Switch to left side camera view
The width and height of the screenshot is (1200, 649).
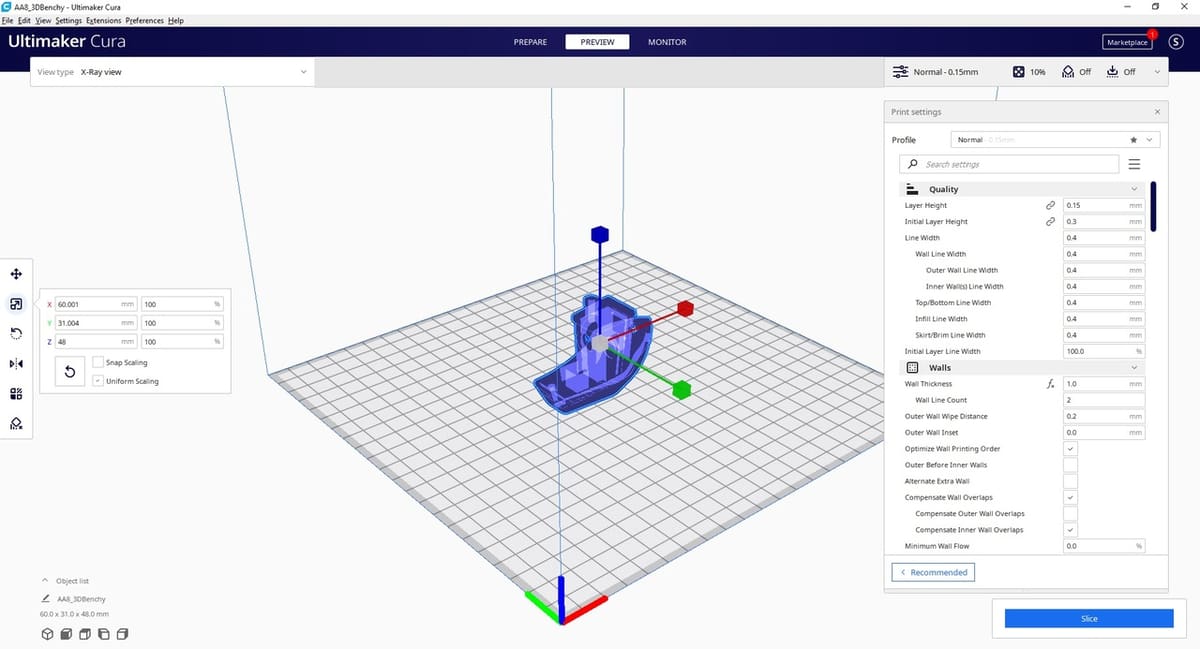click(x=104, y=634)
